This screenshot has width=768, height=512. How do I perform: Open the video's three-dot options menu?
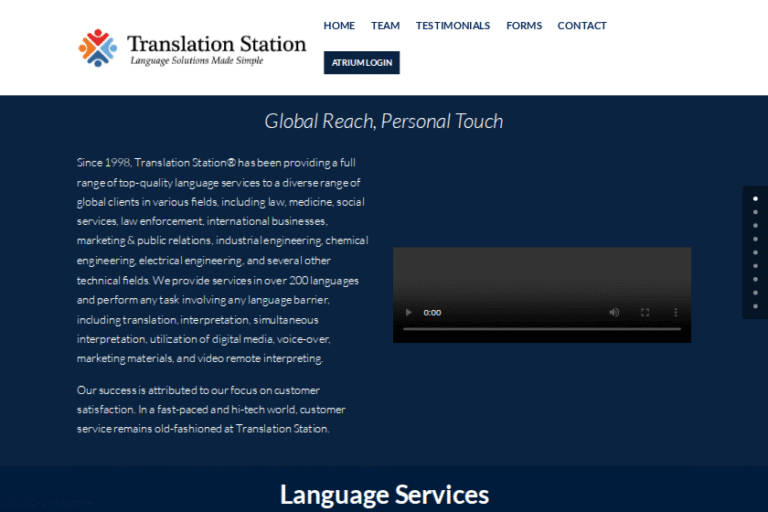(x=675, y=313)
